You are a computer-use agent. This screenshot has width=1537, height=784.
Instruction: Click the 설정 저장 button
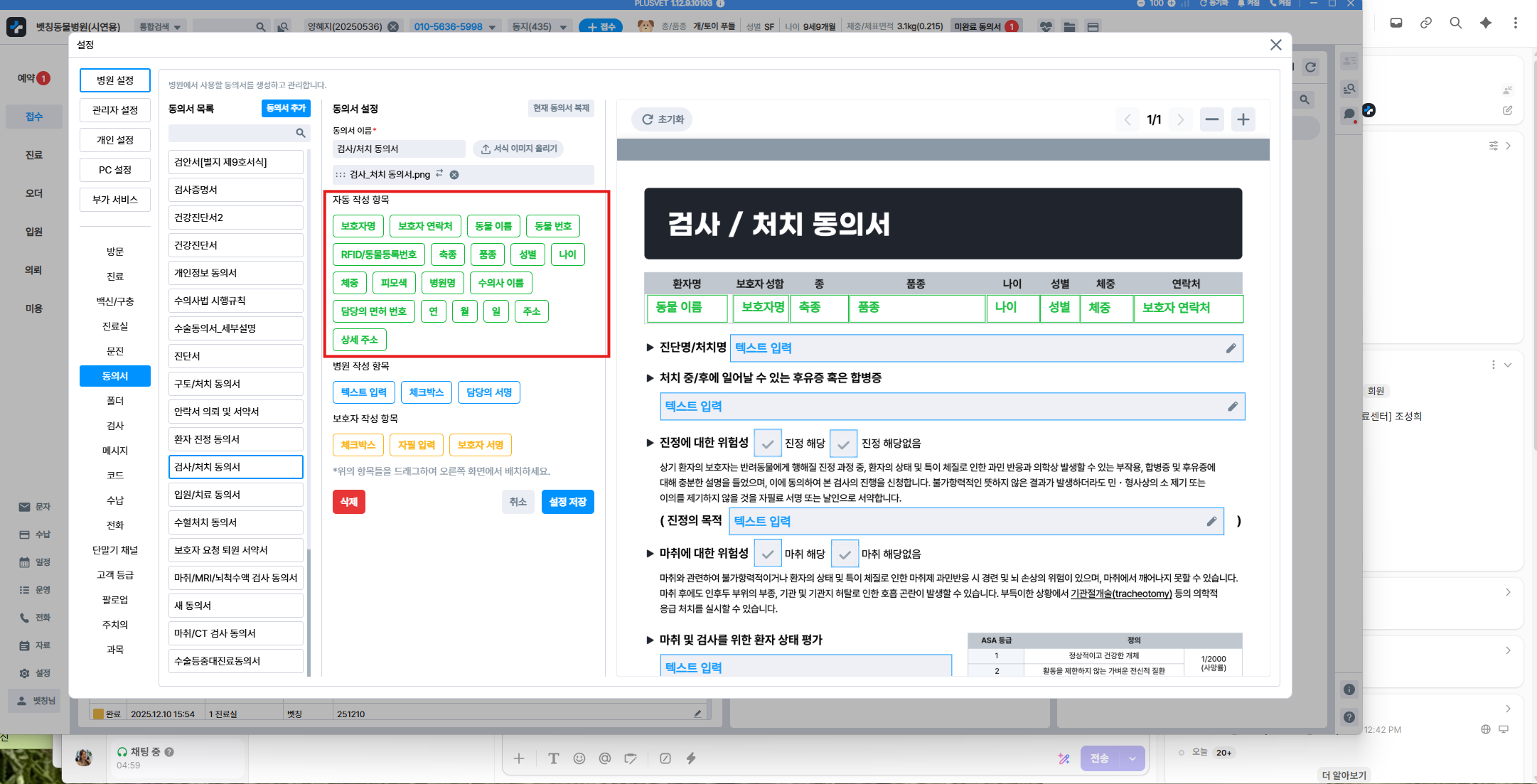click(567, 502)
